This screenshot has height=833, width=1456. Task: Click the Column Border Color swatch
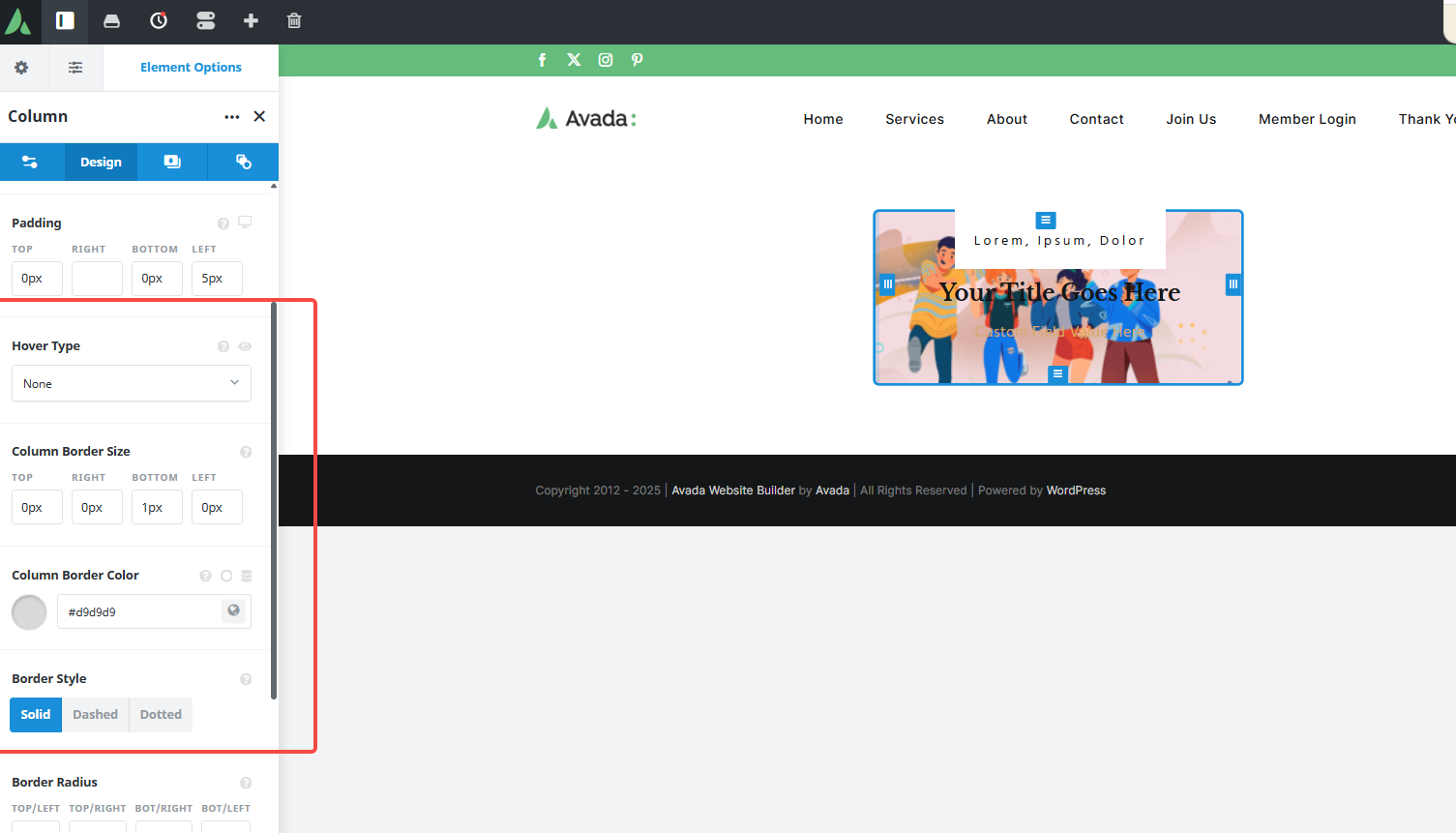(x=29, y=612)
